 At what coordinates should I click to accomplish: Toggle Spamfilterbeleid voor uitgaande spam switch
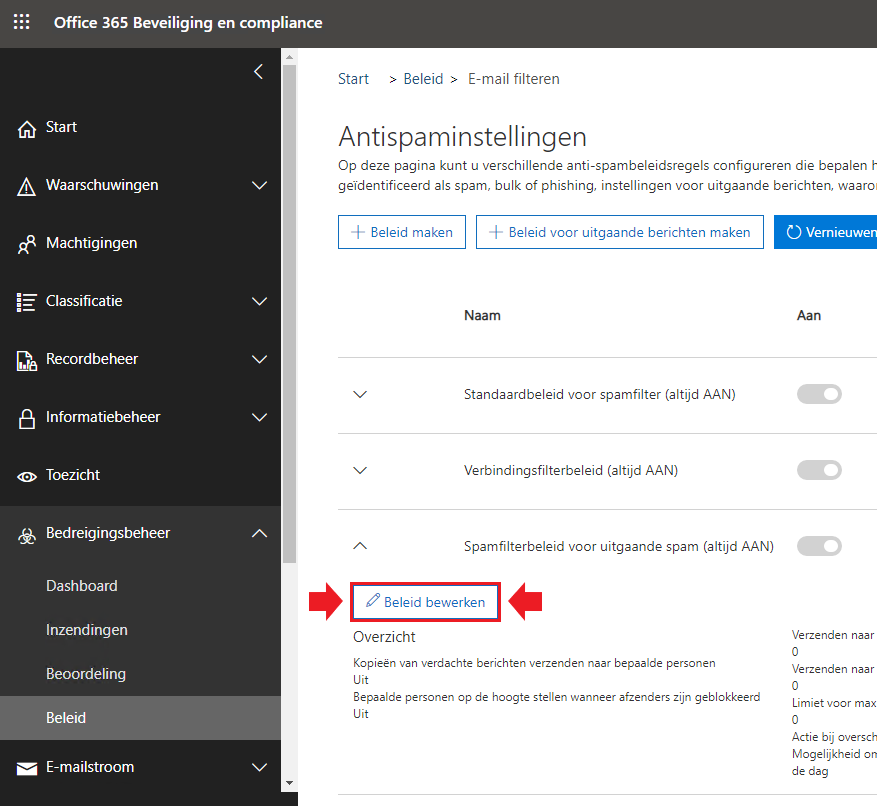coord(819,546)
